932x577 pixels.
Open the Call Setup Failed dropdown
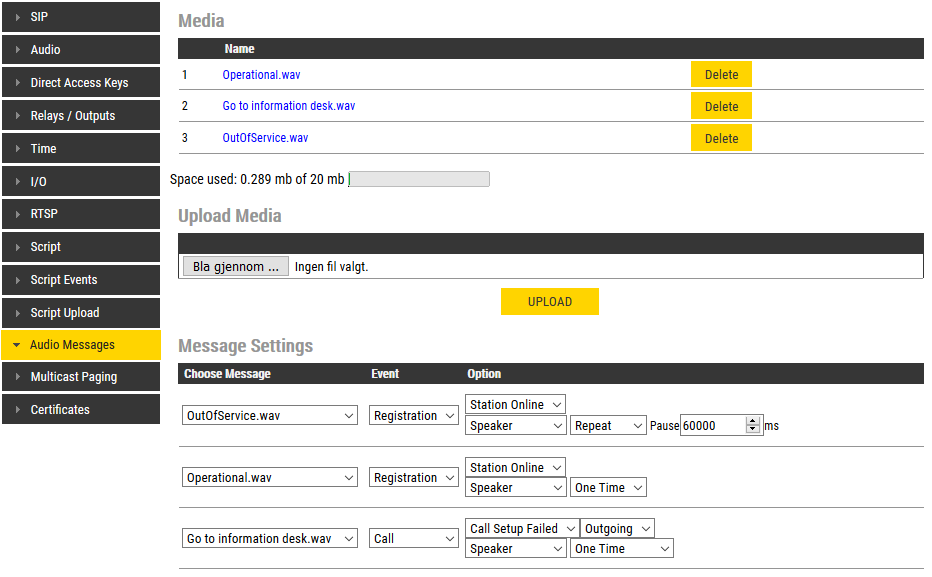(522, 529)
